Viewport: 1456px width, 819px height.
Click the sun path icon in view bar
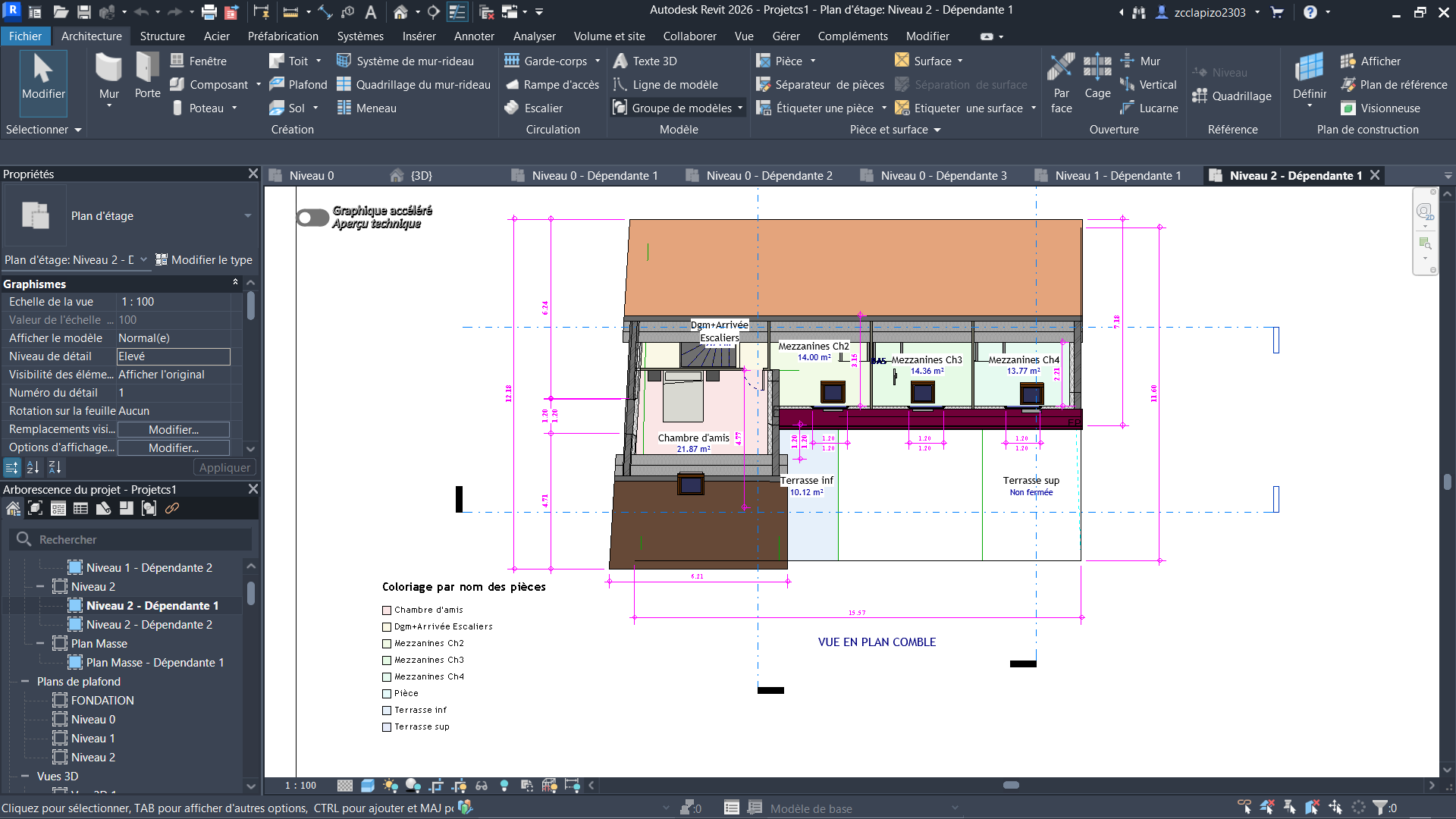[x=391, y=786]
